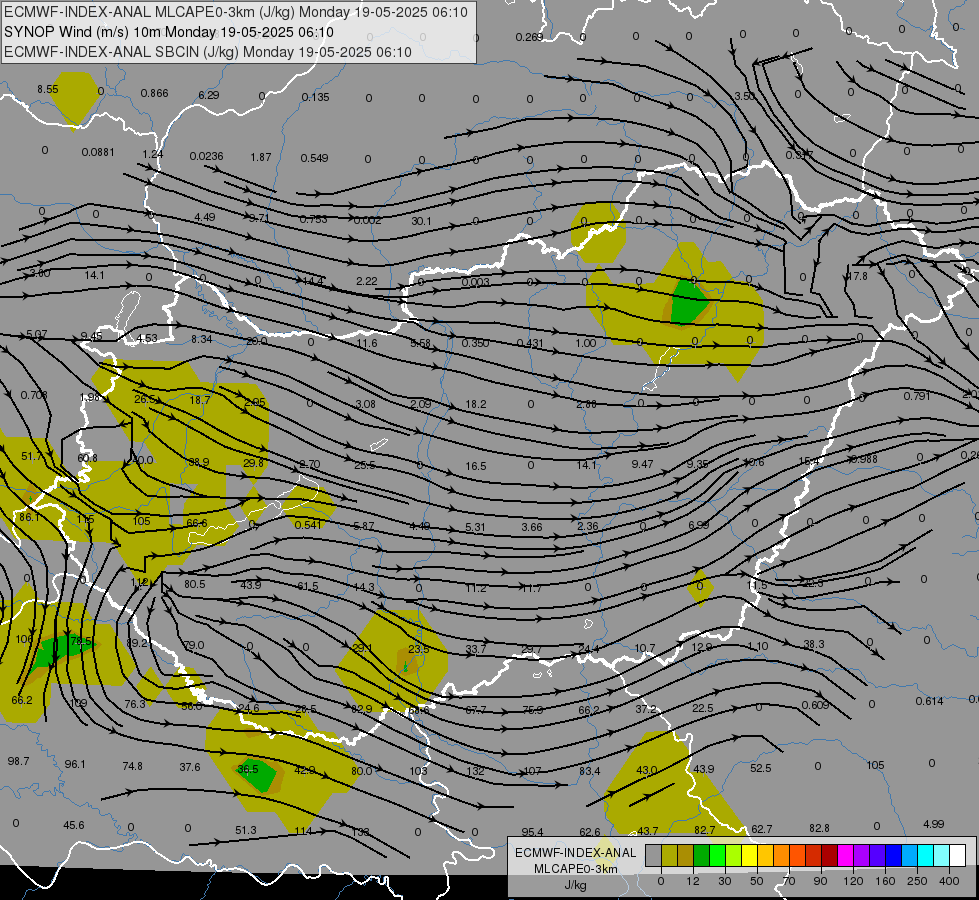Screen dimensions: 979x900
Task: Click the map value 132
Action: 476,771
